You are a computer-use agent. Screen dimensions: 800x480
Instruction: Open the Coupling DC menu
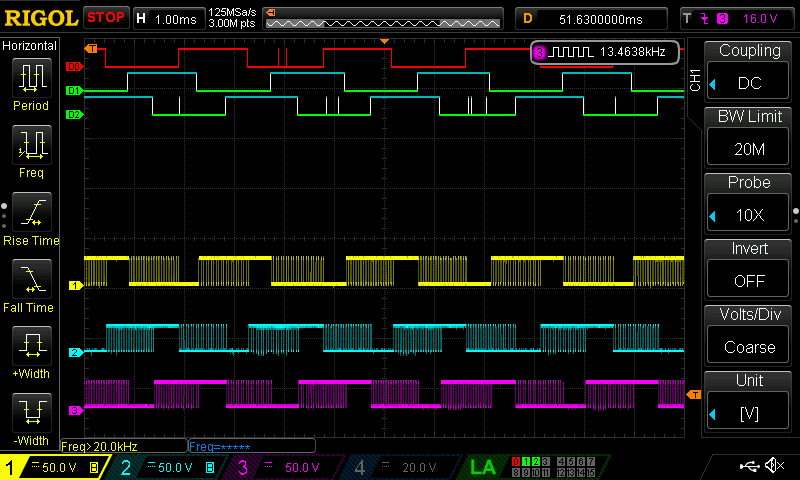point(748,70)
